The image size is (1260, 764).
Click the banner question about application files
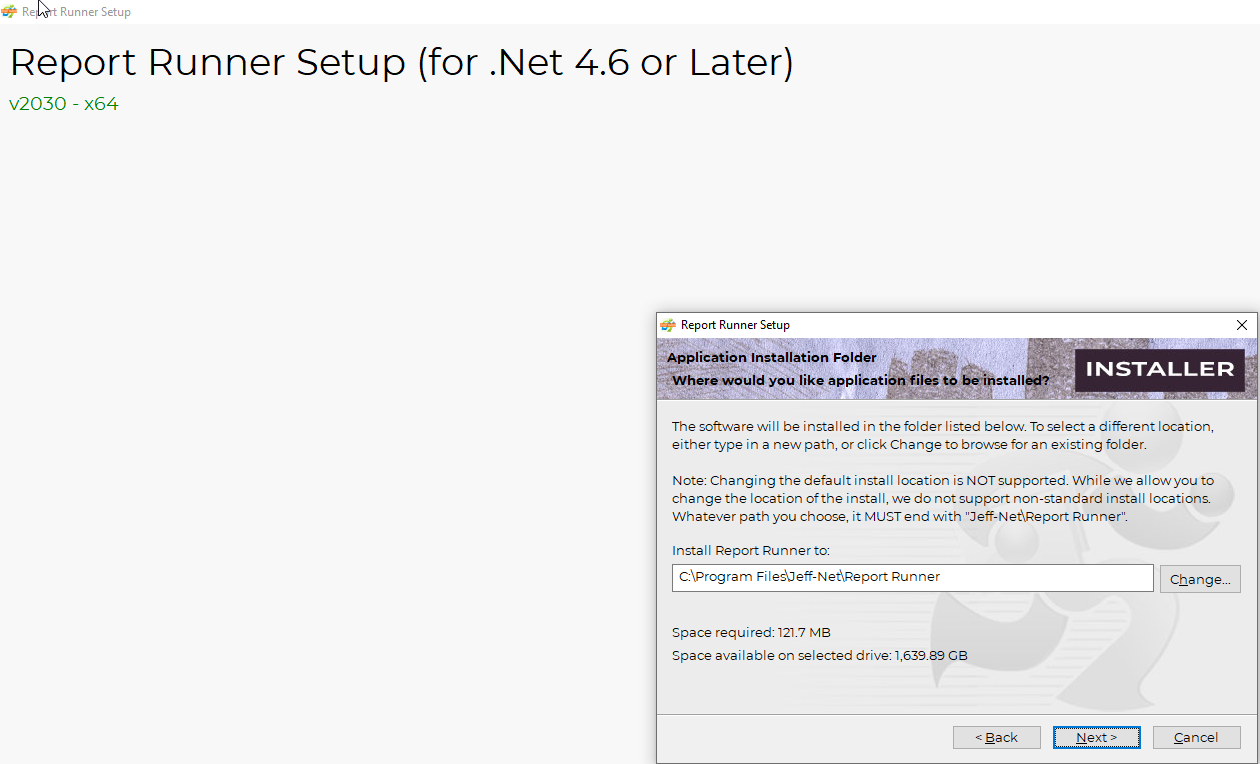pyautogui.click(x=860, y=381)
